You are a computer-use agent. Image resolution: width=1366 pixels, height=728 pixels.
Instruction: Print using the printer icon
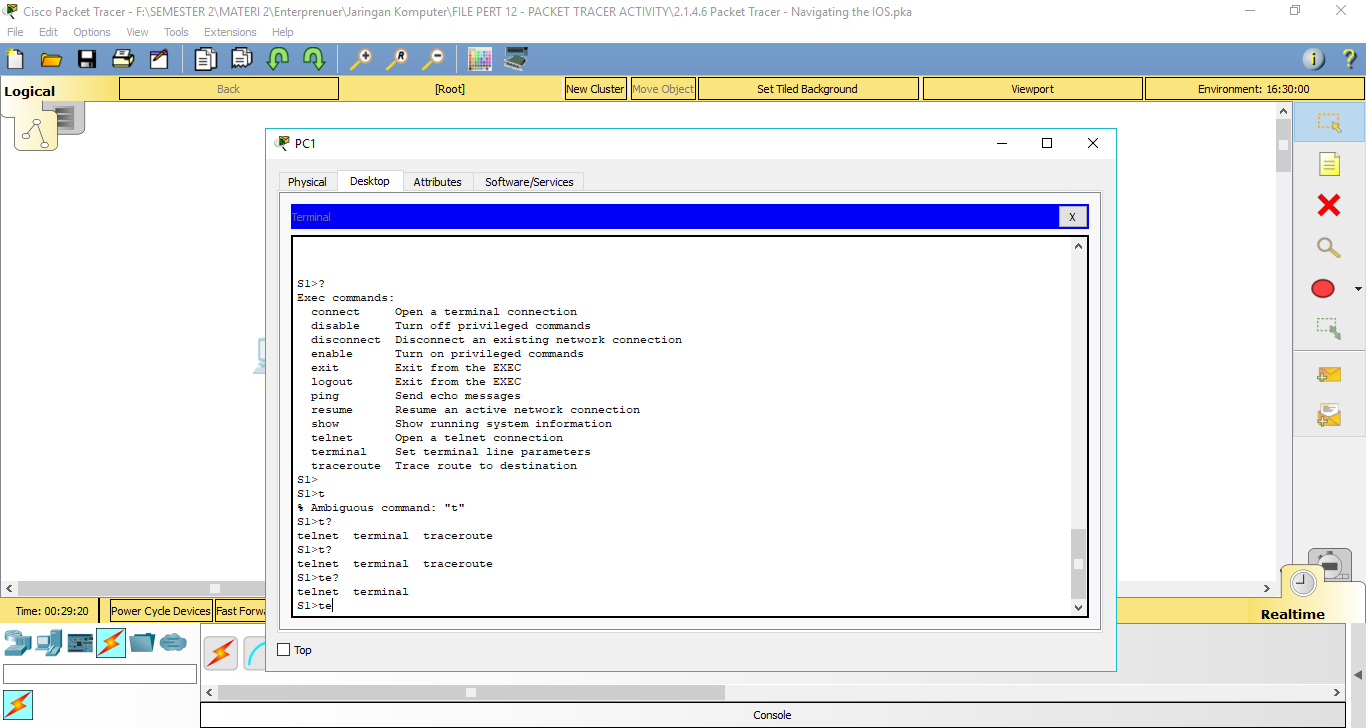[123, 59]
